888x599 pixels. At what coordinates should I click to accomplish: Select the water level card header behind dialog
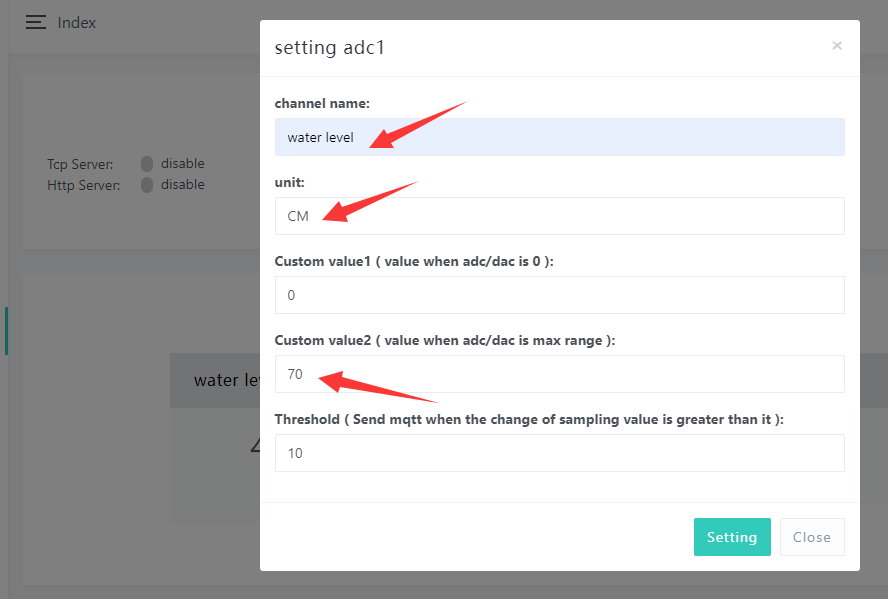point(215,380)
